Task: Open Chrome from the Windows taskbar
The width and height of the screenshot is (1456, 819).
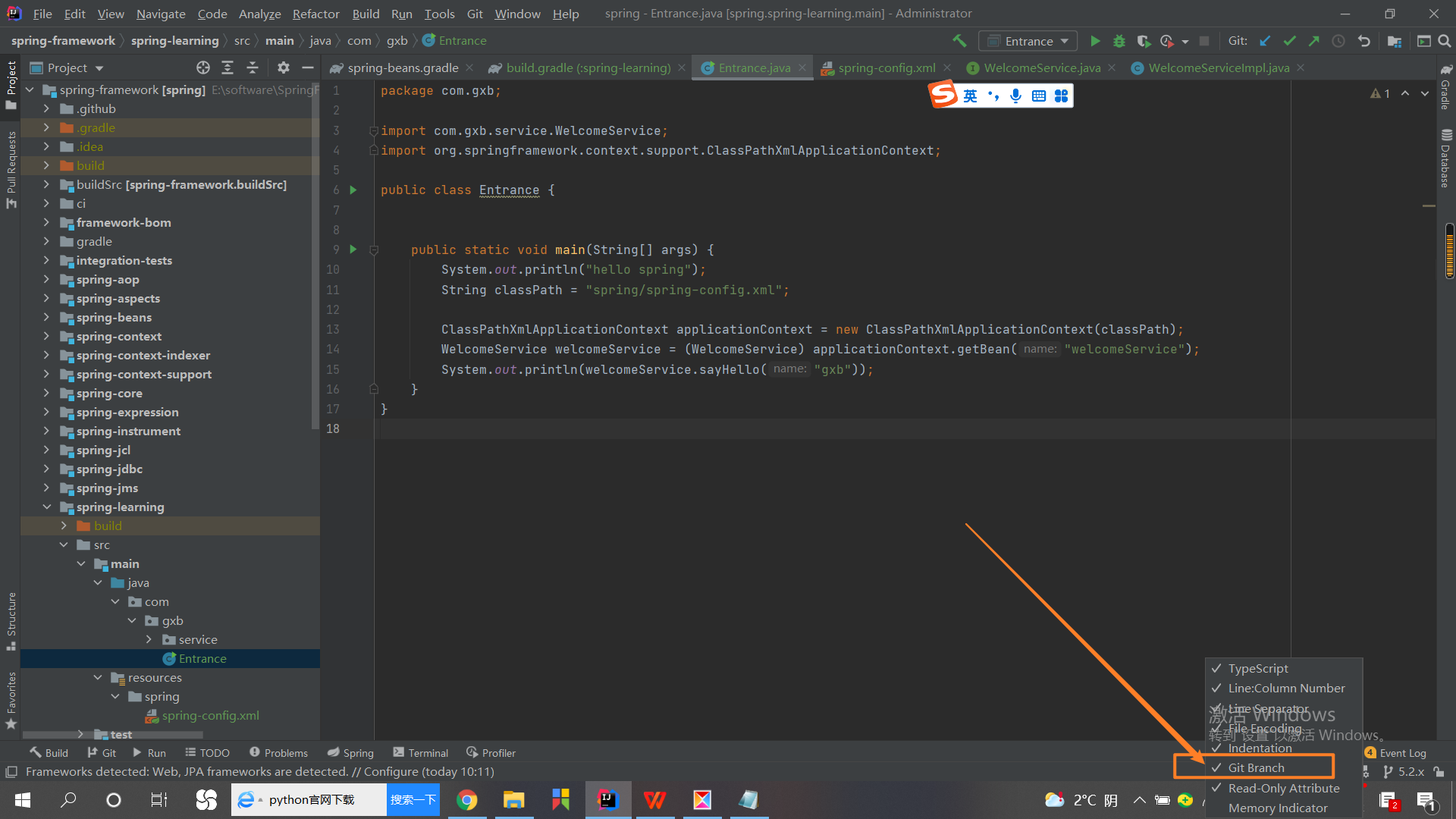Action: click(467, 800)
